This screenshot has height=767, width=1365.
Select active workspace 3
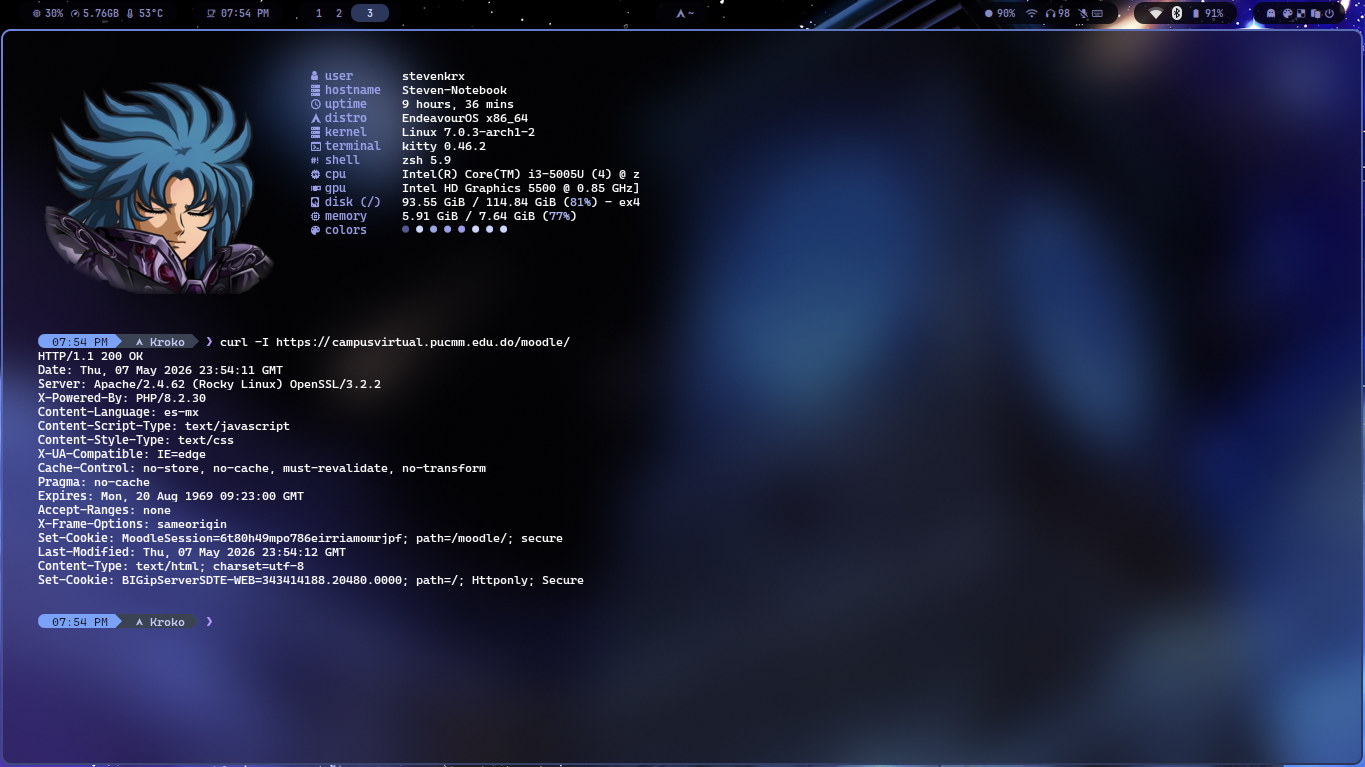click(370, 13)
